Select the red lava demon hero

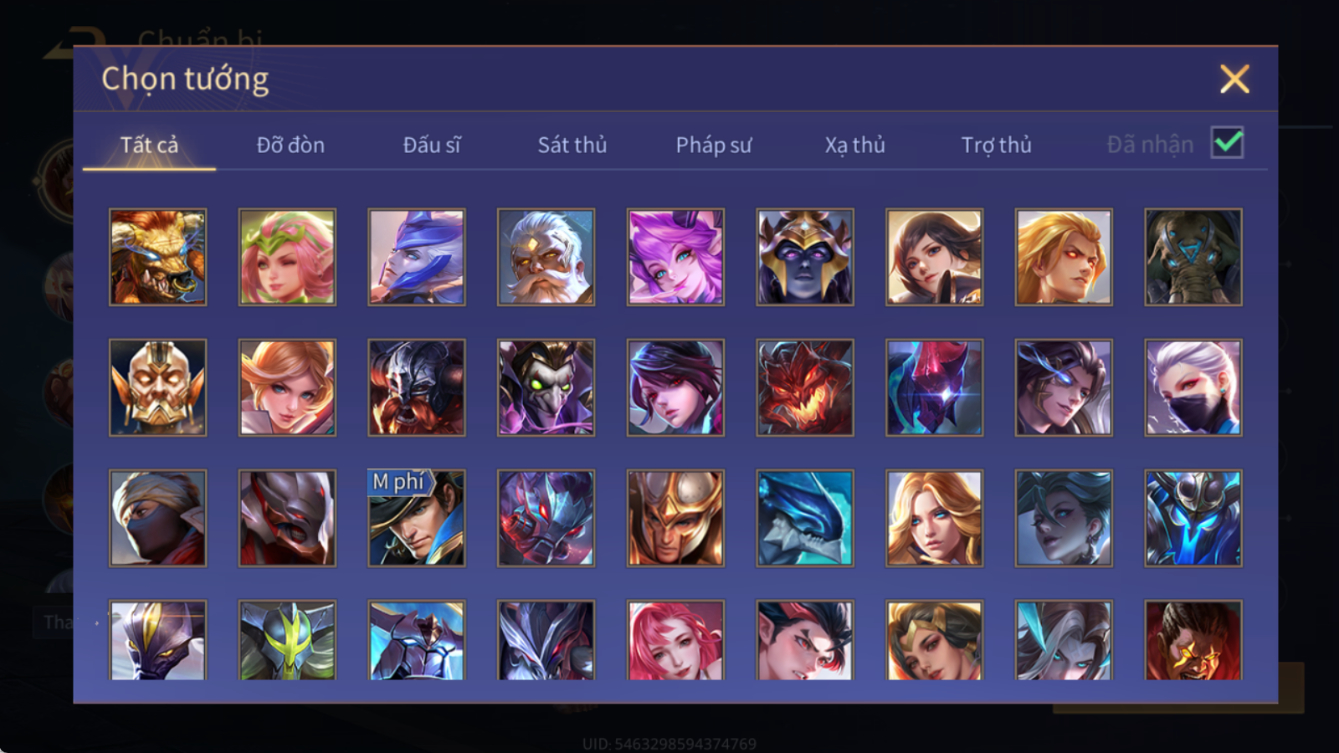pyautogui.click(x=805, y=388)
